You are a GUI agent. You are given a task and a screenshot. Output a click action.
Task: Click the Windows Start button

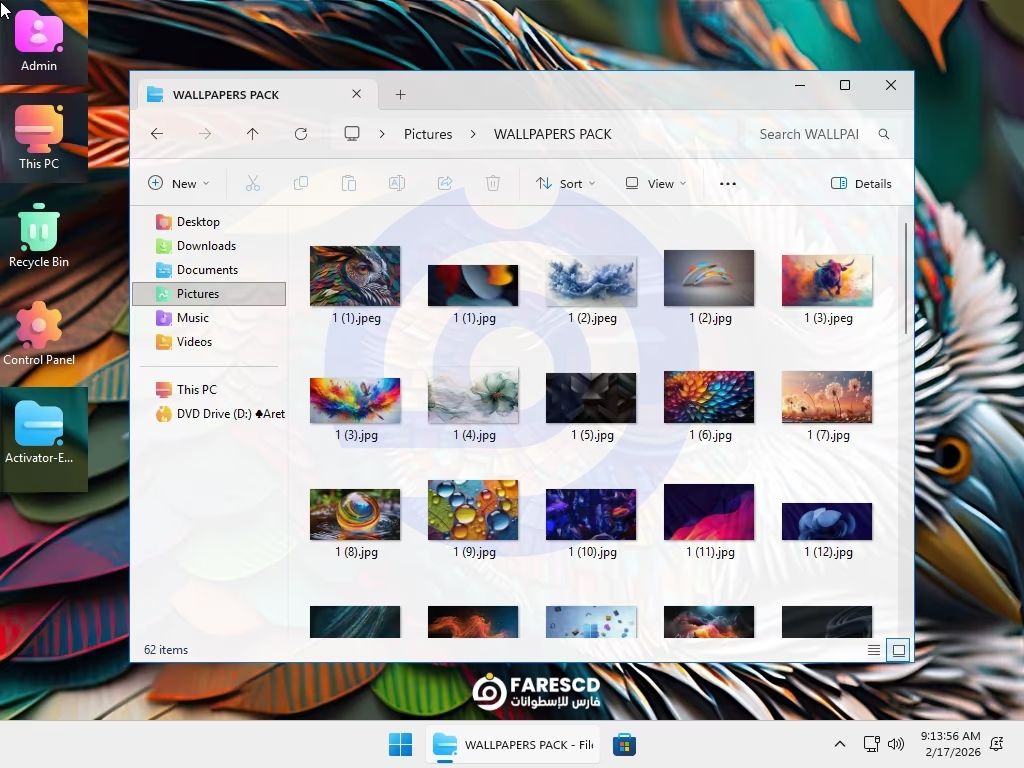pyautogui.click(x=400, y=745)
